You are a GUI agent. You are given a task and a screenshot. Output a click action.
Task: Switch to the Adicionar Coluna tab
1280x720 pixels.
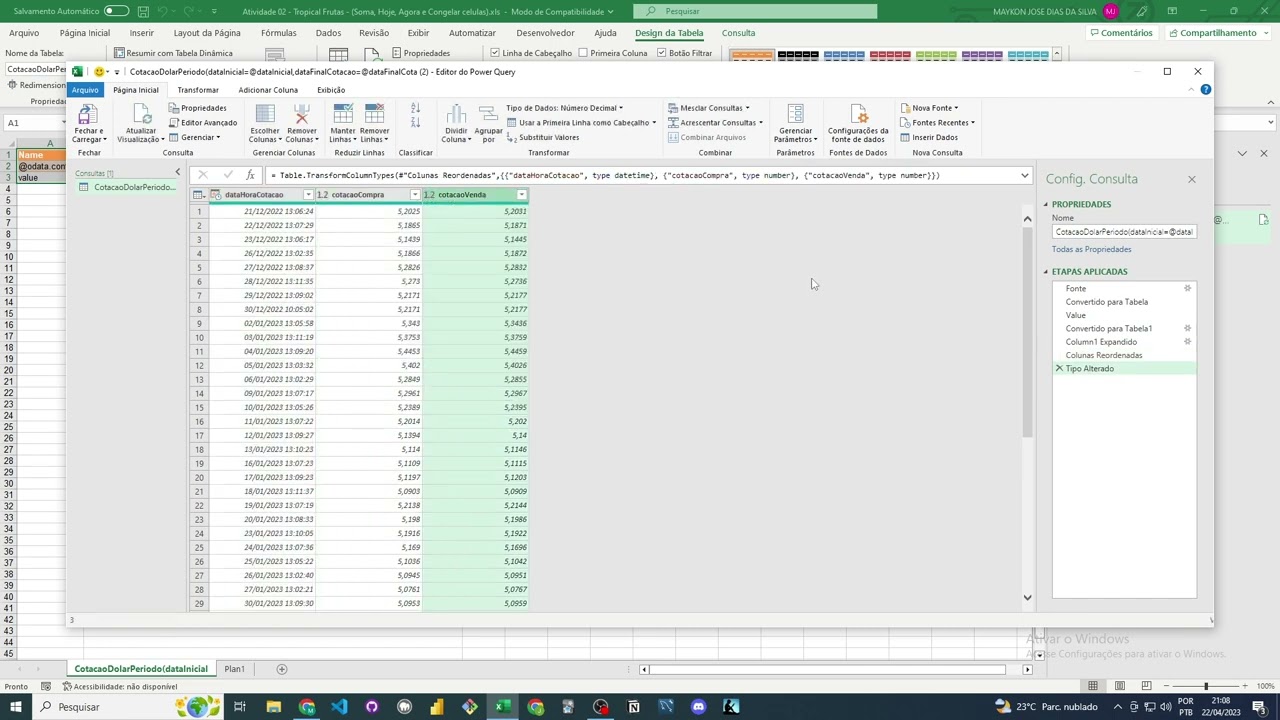tap(268, 90)
